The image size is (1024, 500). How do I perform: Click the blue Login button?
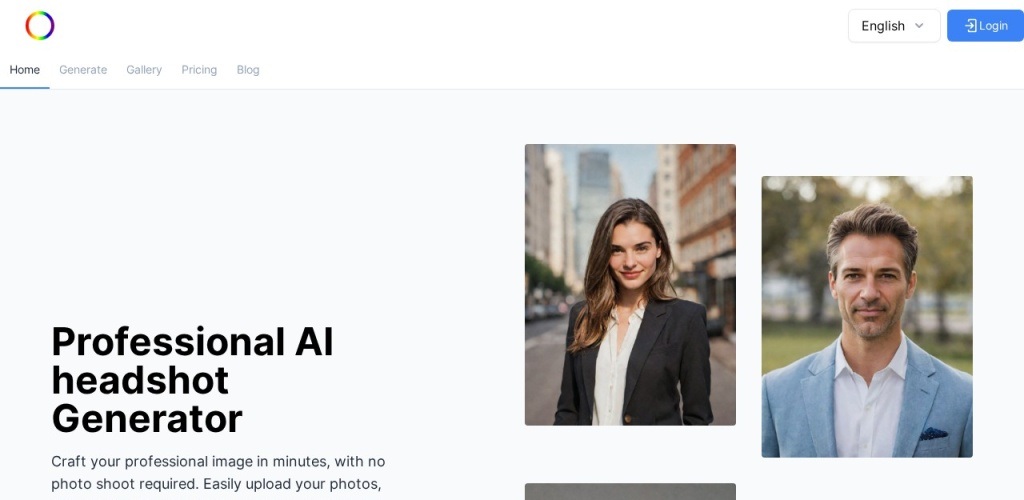985,26
